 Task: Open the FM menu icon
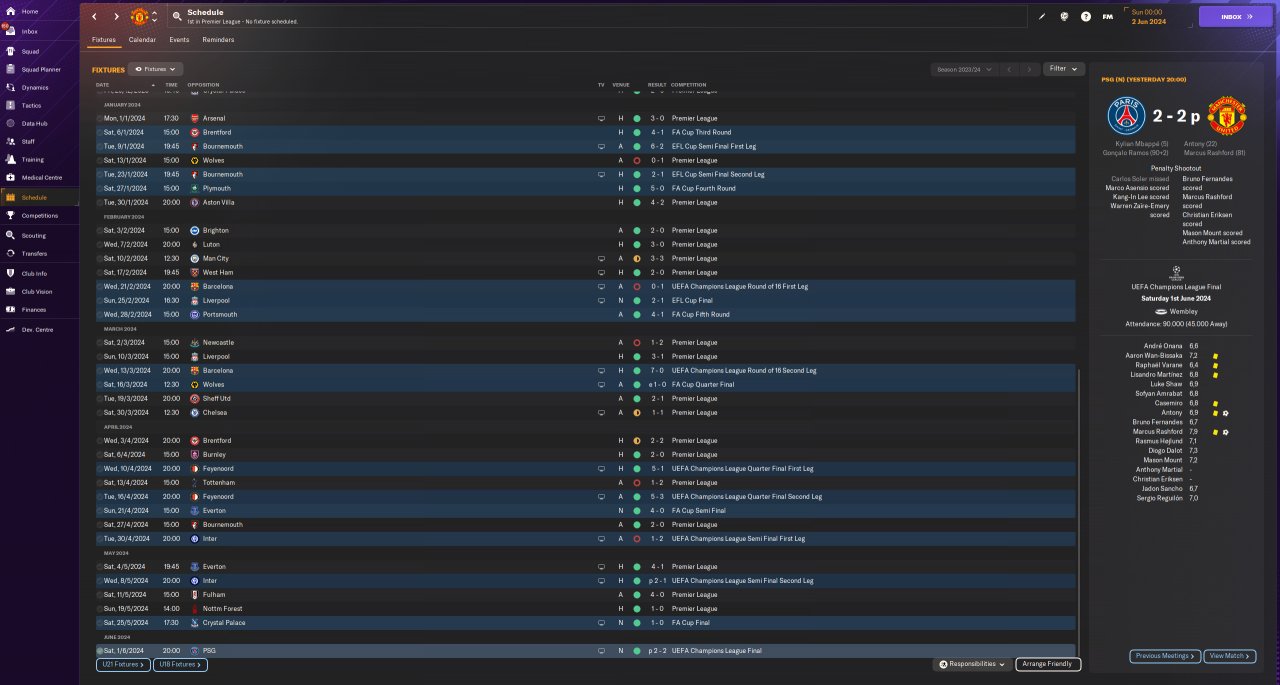[1108, 16]
